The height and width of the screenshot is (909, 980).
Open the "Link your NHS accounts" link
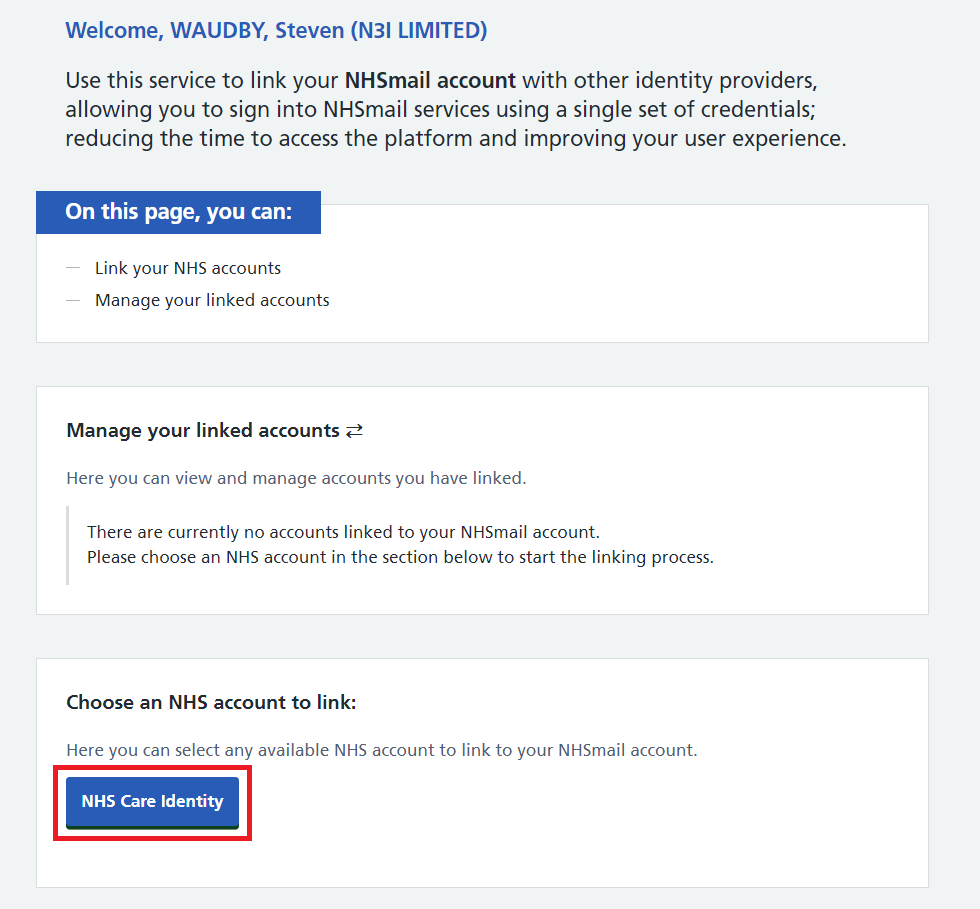tap(188, 268)
